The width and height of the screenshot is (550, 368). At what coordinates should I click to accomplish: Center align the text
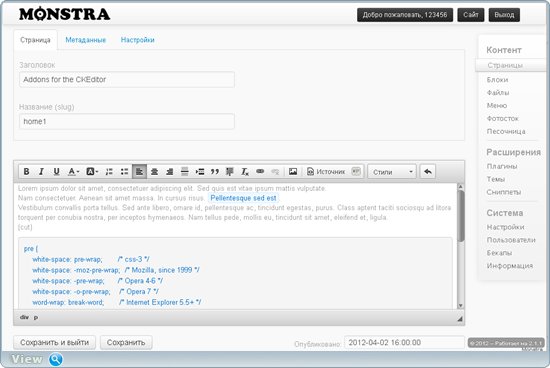pos(154,172)
